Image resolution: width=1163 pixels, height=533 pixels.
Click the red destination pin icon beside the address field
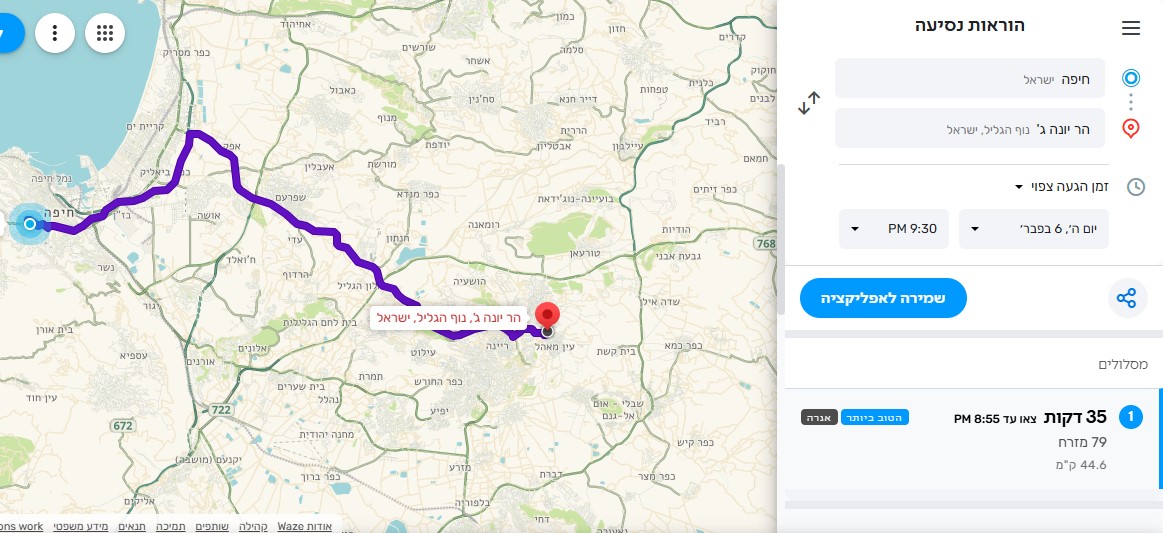tap(1131, 128)
